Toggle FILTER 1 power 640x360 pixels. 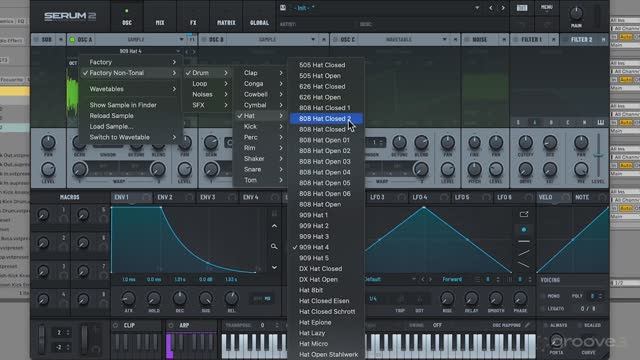click(516, 40)
